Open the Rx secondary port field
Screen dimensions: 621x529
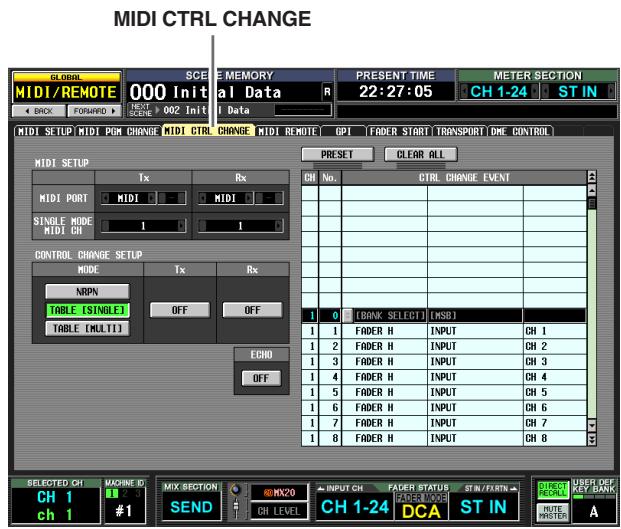(269, 198)
